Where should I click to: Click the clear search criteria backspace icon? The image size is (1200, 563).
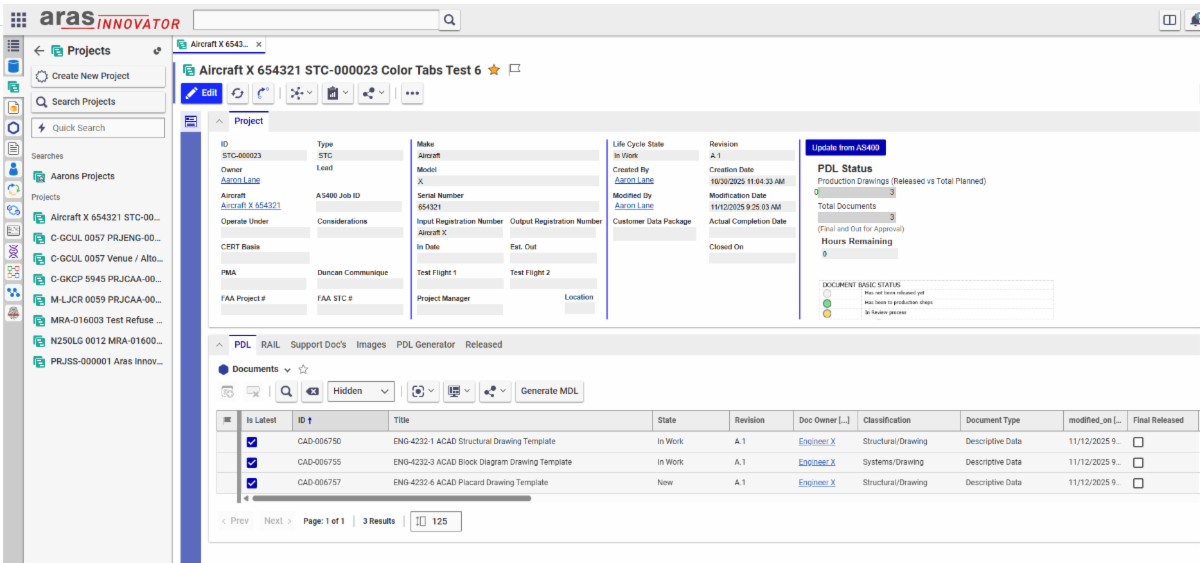(x=311, y=391)
